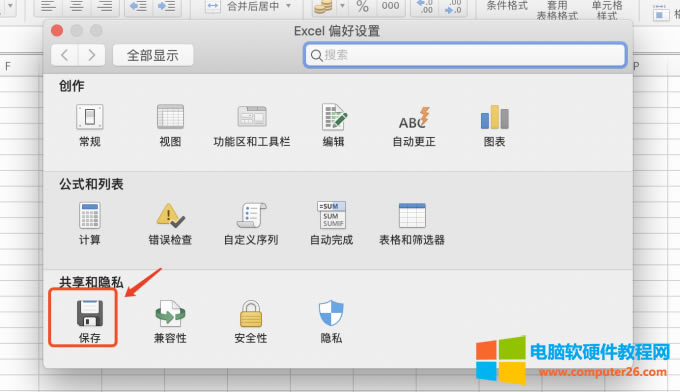Image resolution: width=680 pixels, height=392 pixels.
Task: Open the 常规 general preferences
Action: coord(90,126)
